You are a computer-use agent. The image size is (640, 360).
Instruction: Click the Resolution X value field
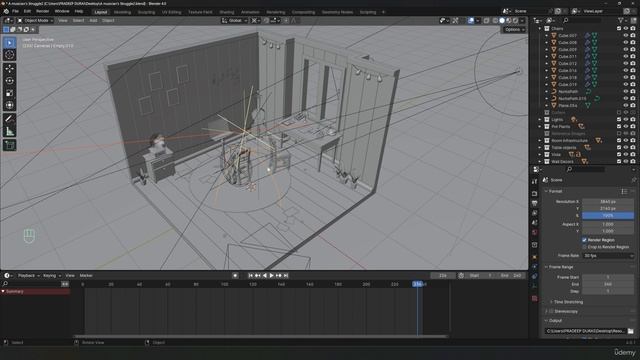[x=608, y=202]
